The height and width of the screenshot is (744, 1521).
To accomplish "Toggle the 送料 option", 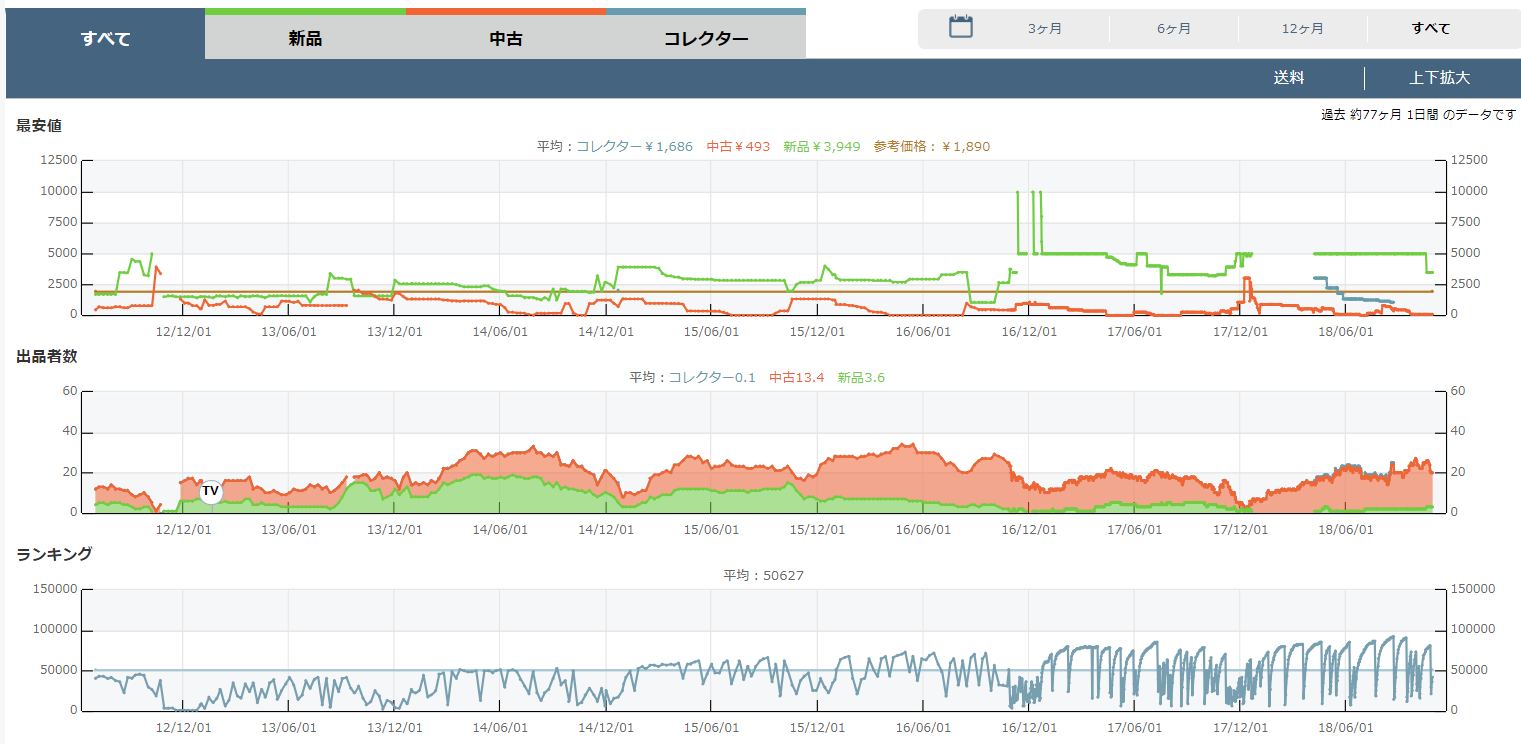I will pyautogui.click(x=1288, y=78).
